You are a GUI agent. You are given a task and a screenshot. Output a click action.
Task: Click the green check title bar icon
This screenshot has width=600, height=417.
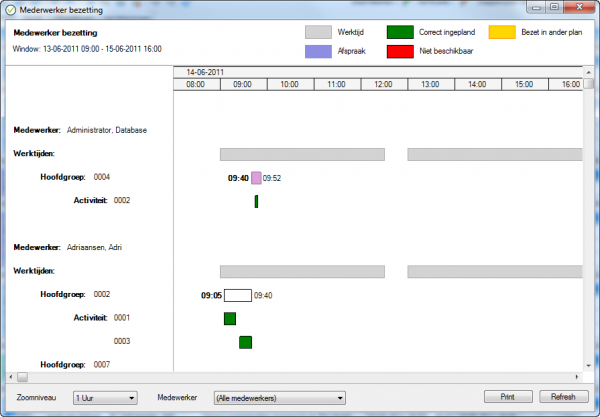coord(11,10)
